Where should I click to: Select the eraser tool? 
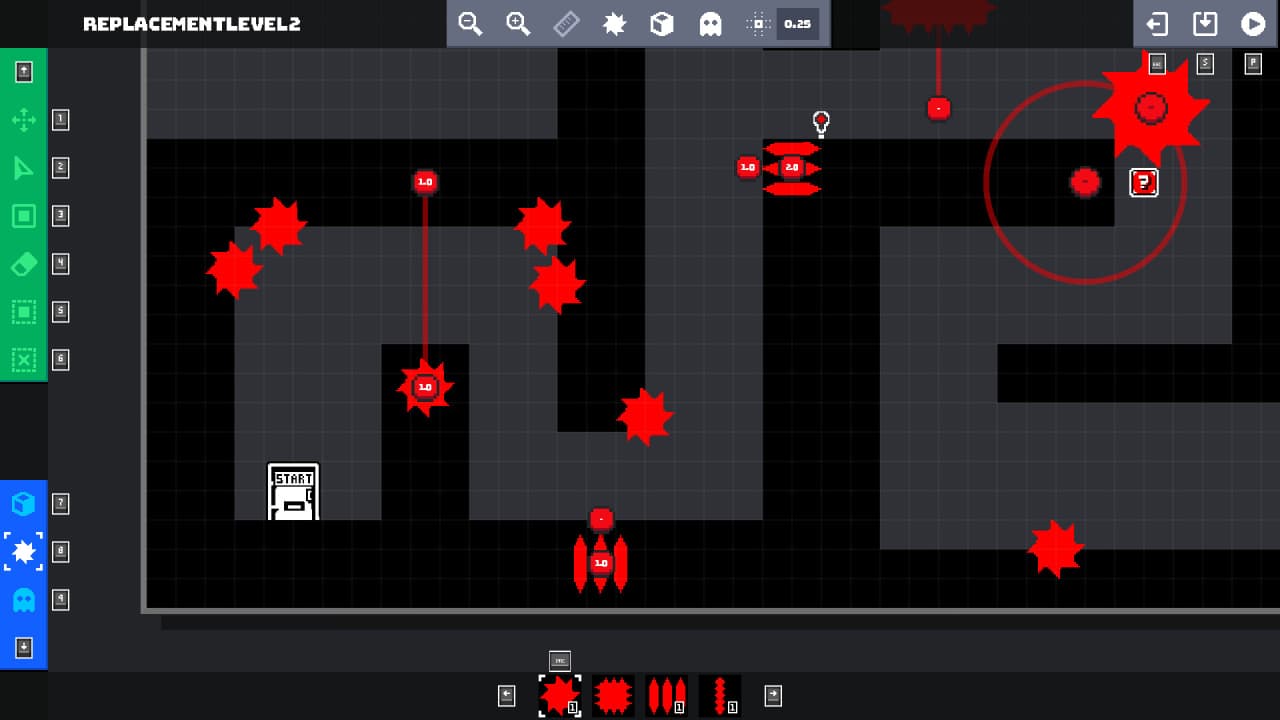[x=24, y=264]
